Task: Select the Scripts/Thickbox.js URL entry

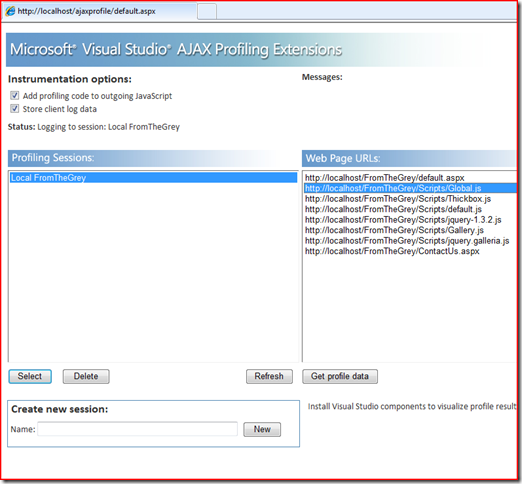Action: tap(410, 199)
